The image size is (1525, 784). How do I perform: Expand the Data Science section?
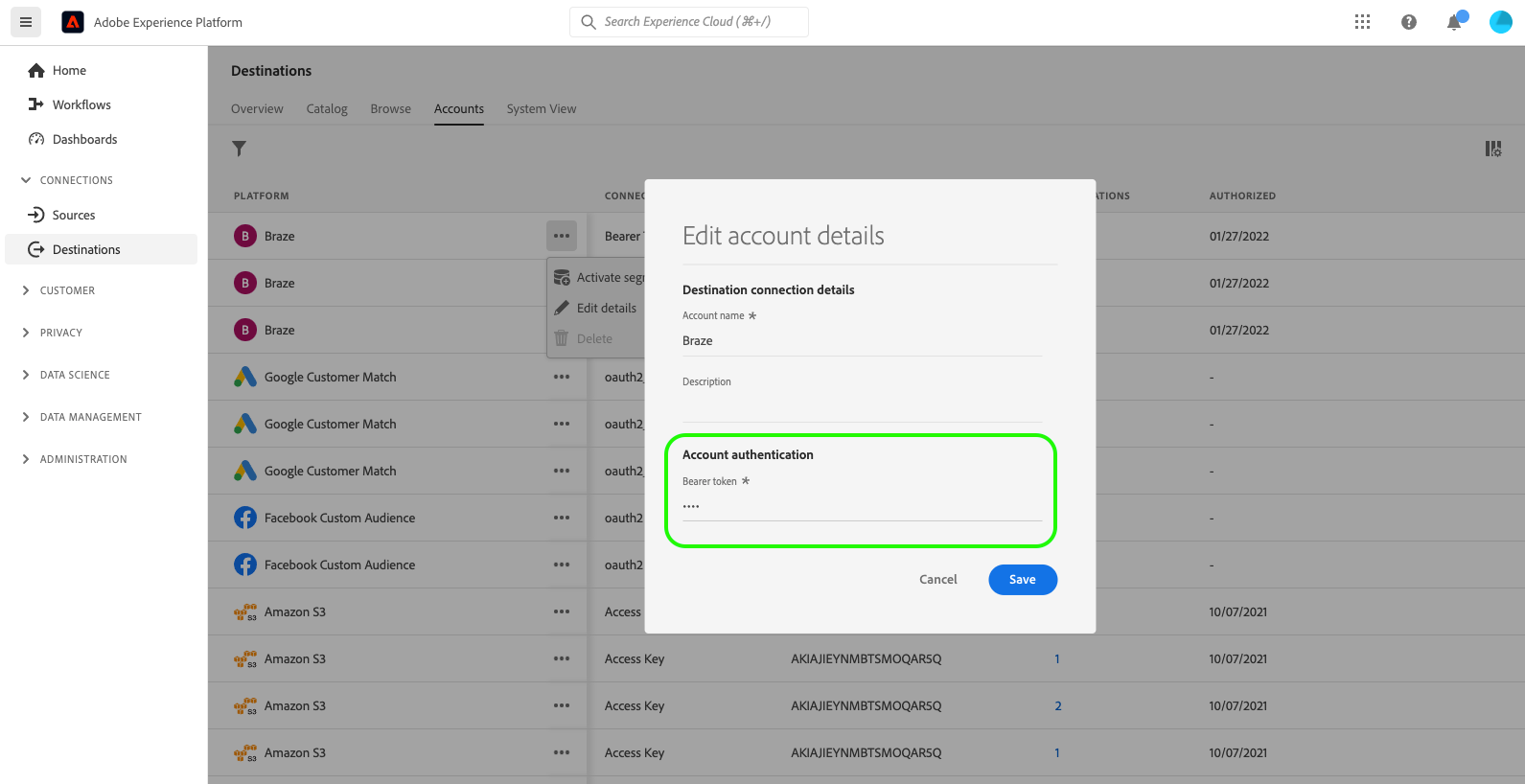click(65, 375)
